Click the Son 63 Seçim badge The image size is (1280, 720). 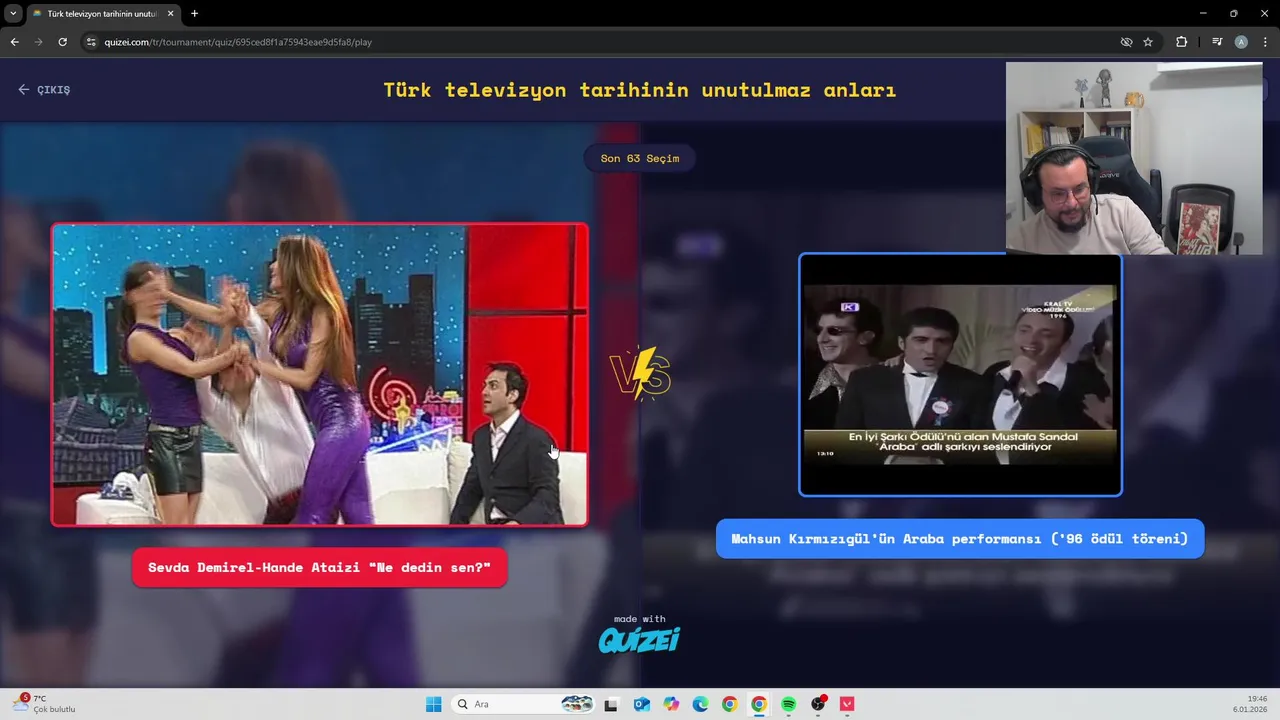tap(640, 158)
